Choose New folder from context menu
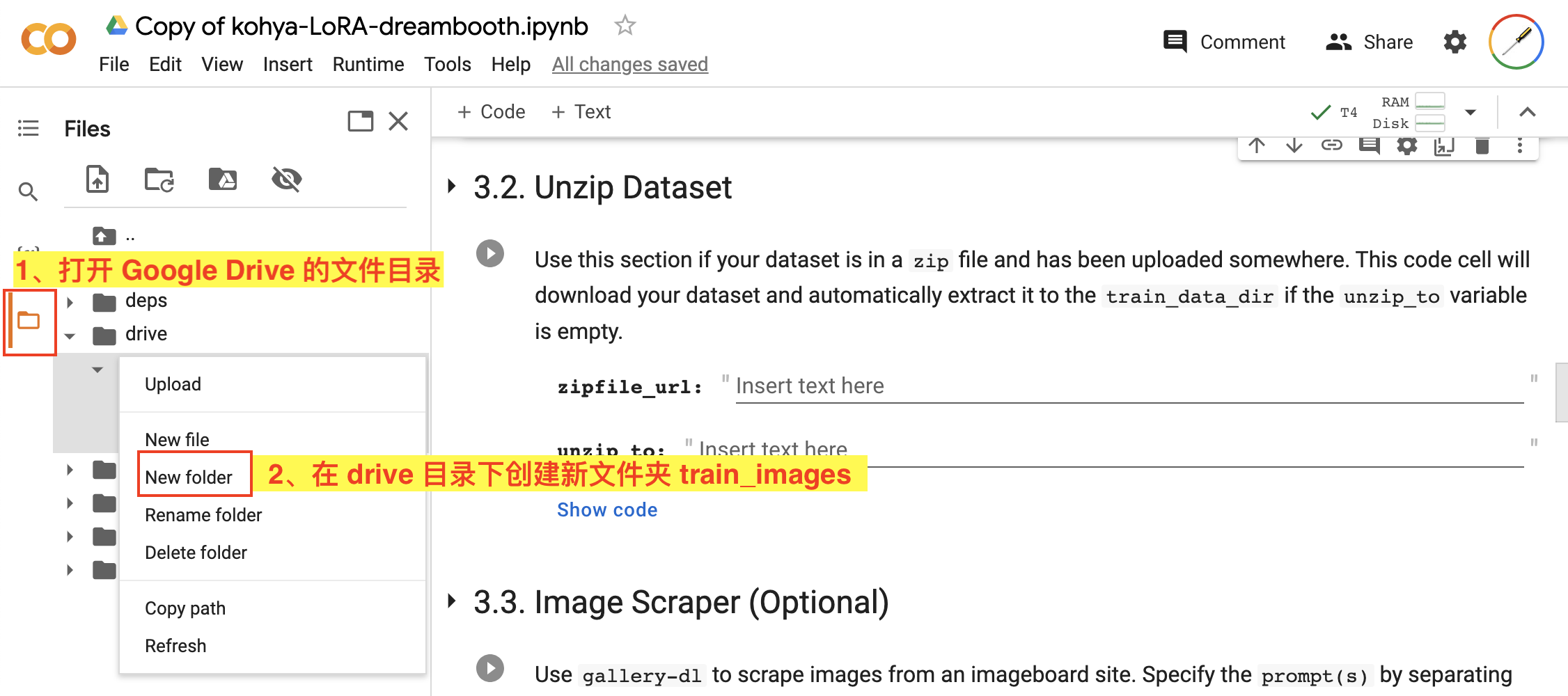 189,477
